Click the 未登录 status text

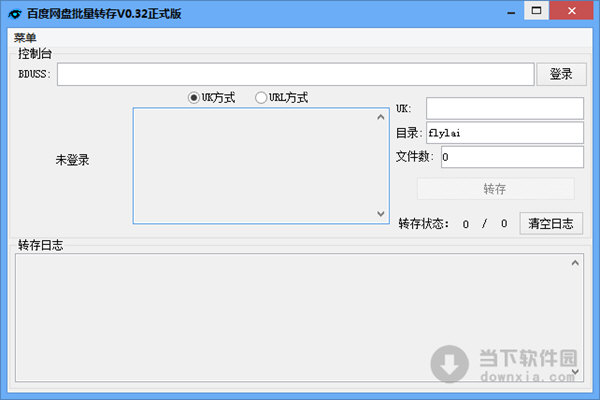72,160
